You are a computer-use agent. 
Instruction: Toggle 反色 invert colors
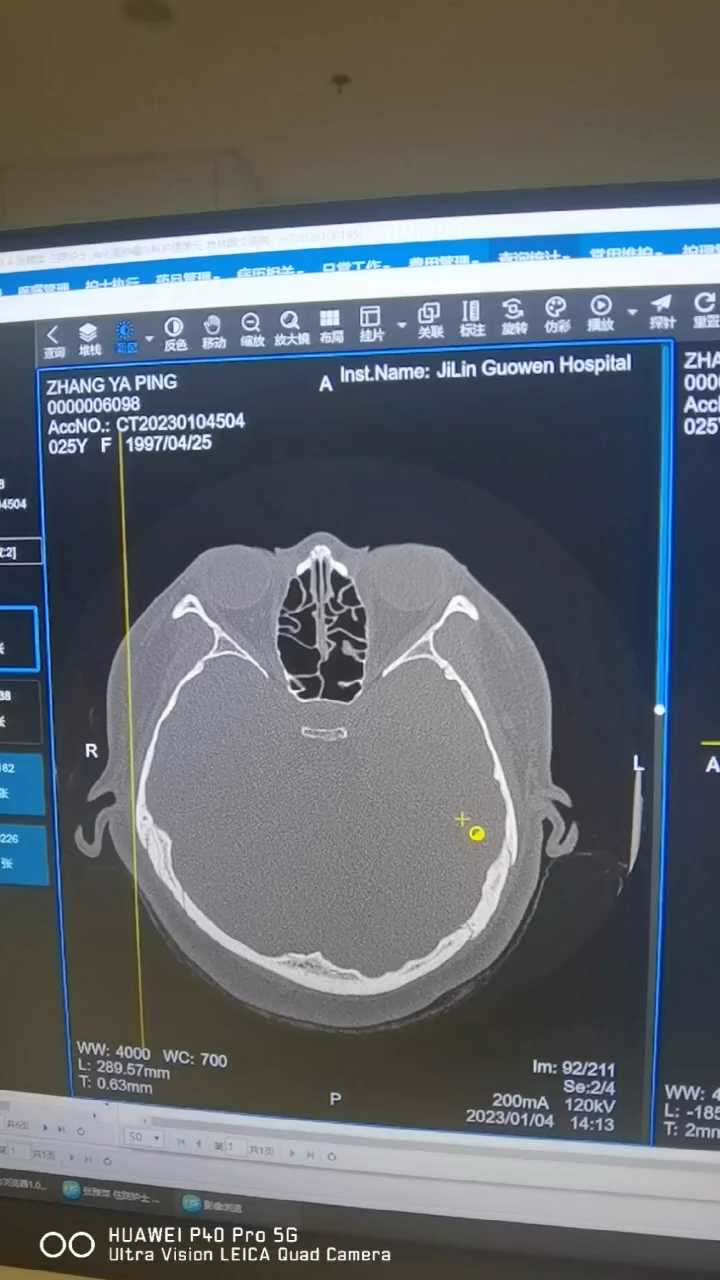[x=174, y=334]
